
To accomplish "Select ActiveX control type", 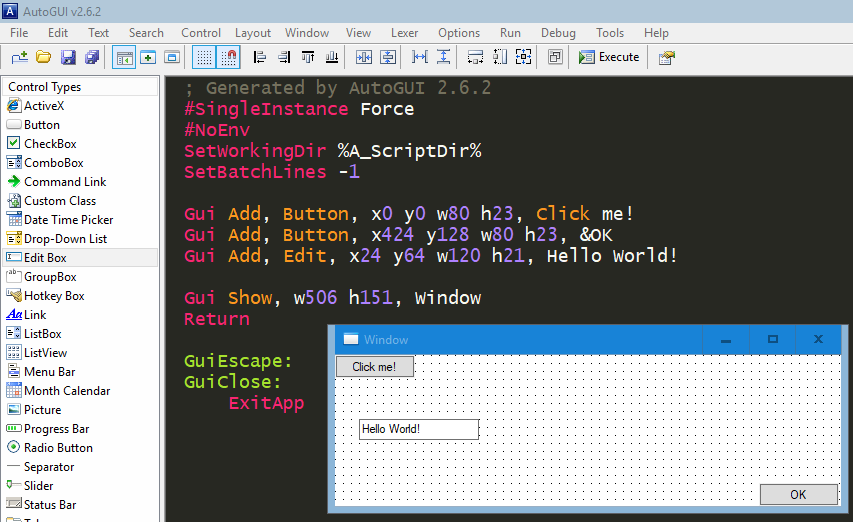I will [x=81, y=105].
